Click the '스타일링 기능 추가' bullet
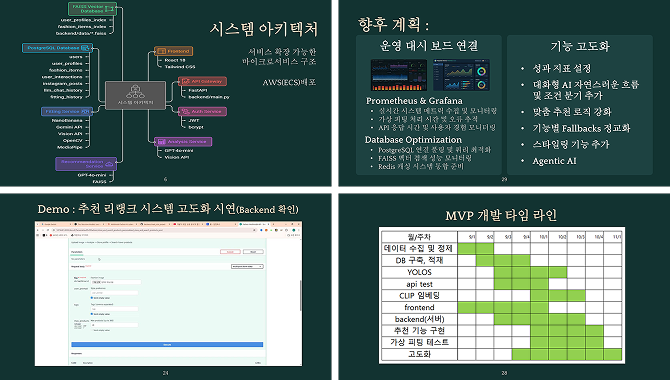 (570, 144)
